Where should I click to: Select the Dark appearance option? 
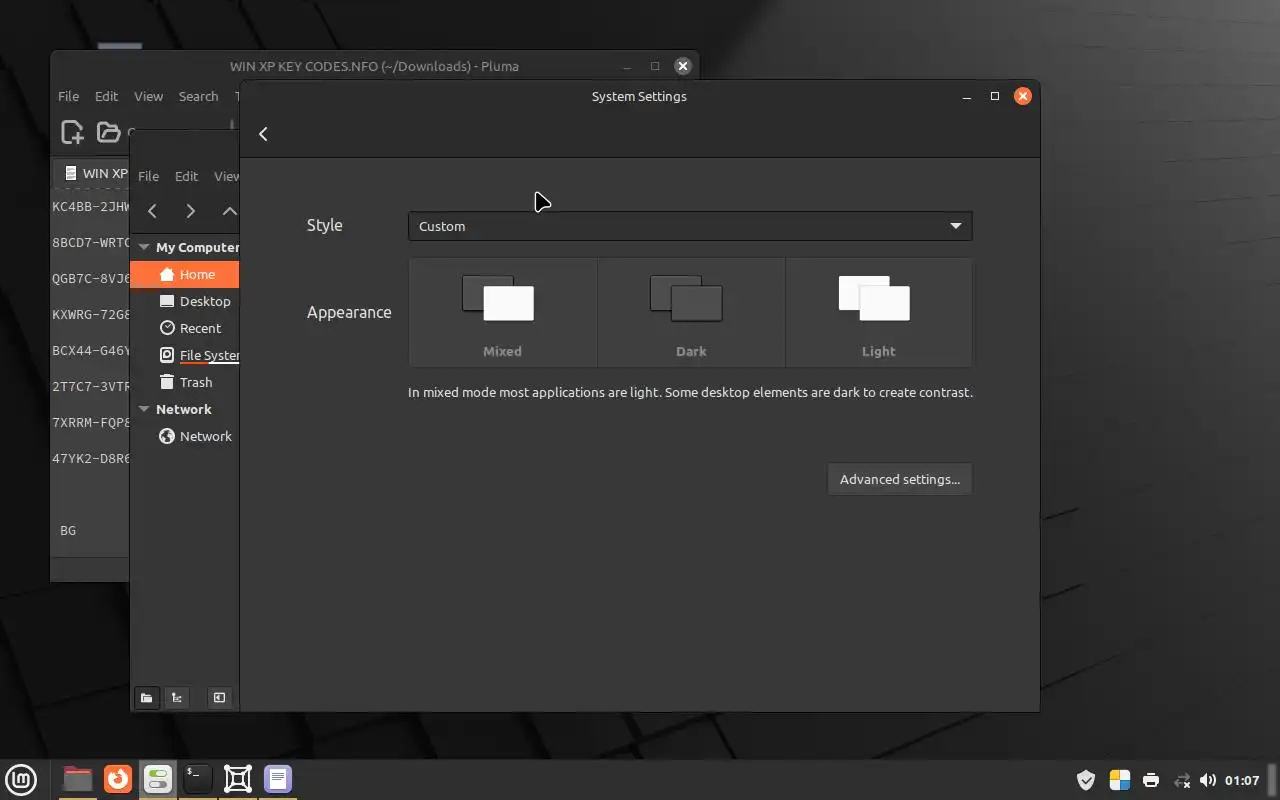click(x=691, y=312)
